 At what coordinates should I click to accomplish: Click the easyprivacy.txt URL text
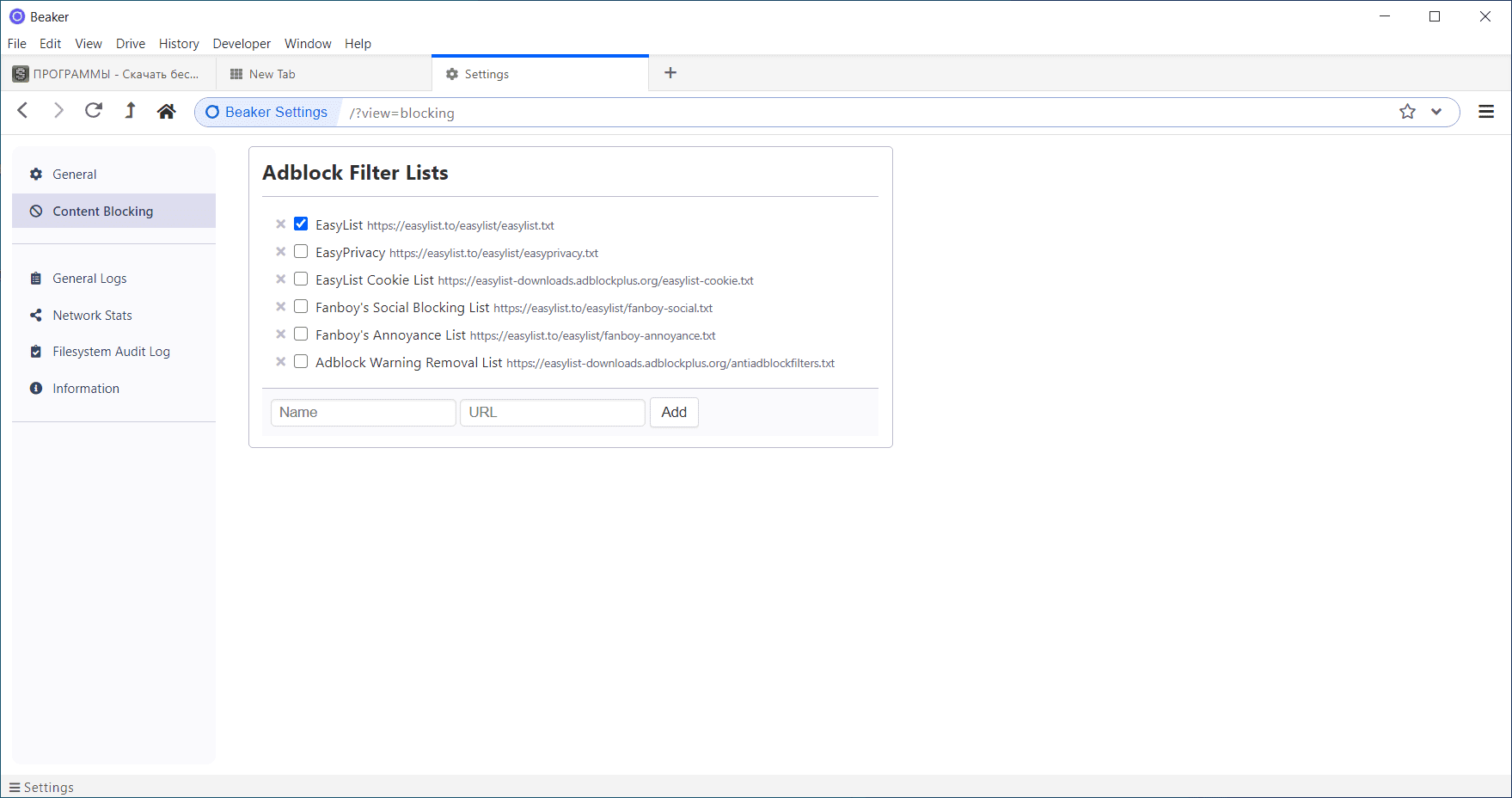493,254
